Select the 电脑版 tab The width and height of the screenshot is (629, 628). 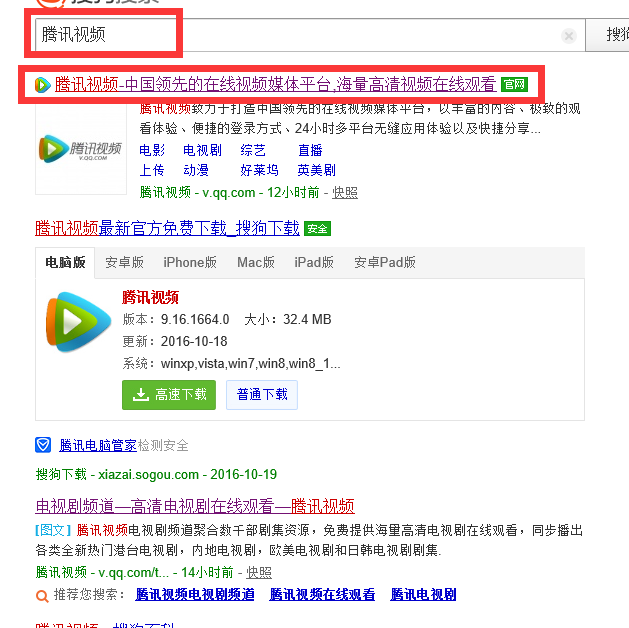[65, 263]
